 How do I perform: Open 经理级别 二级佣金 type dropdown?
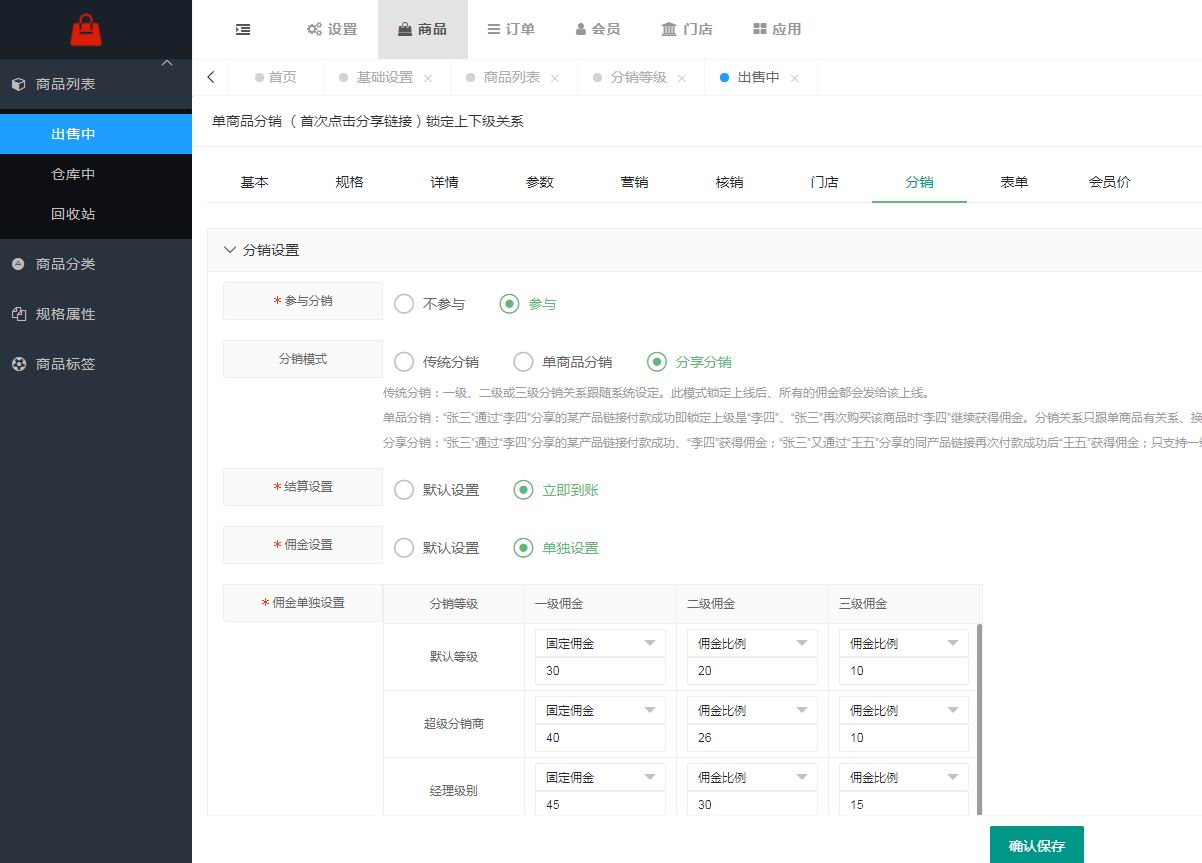[x=752, y=777]
